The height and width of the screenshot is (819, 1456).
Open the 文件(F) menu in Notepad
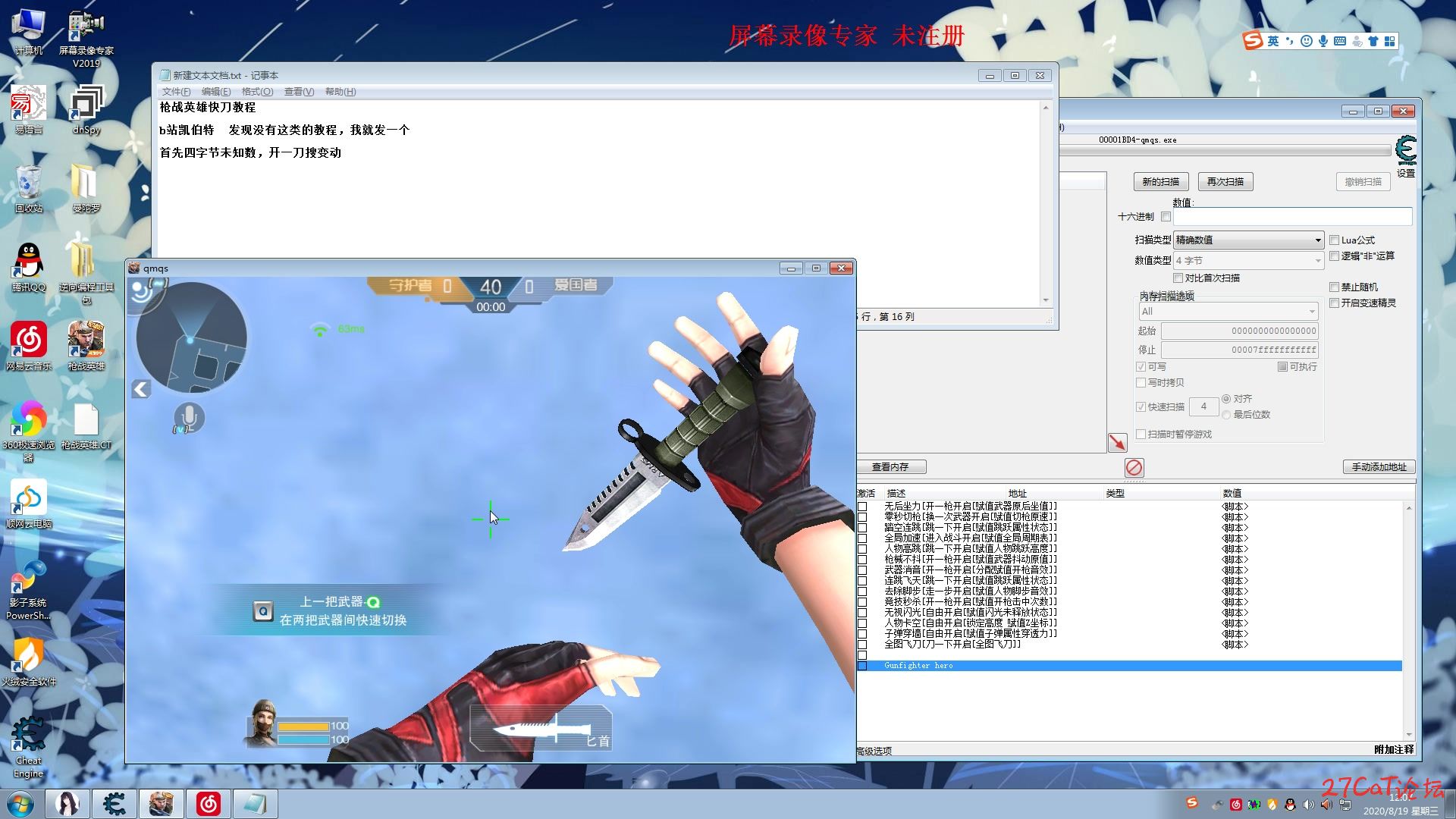tap(176, 92)
